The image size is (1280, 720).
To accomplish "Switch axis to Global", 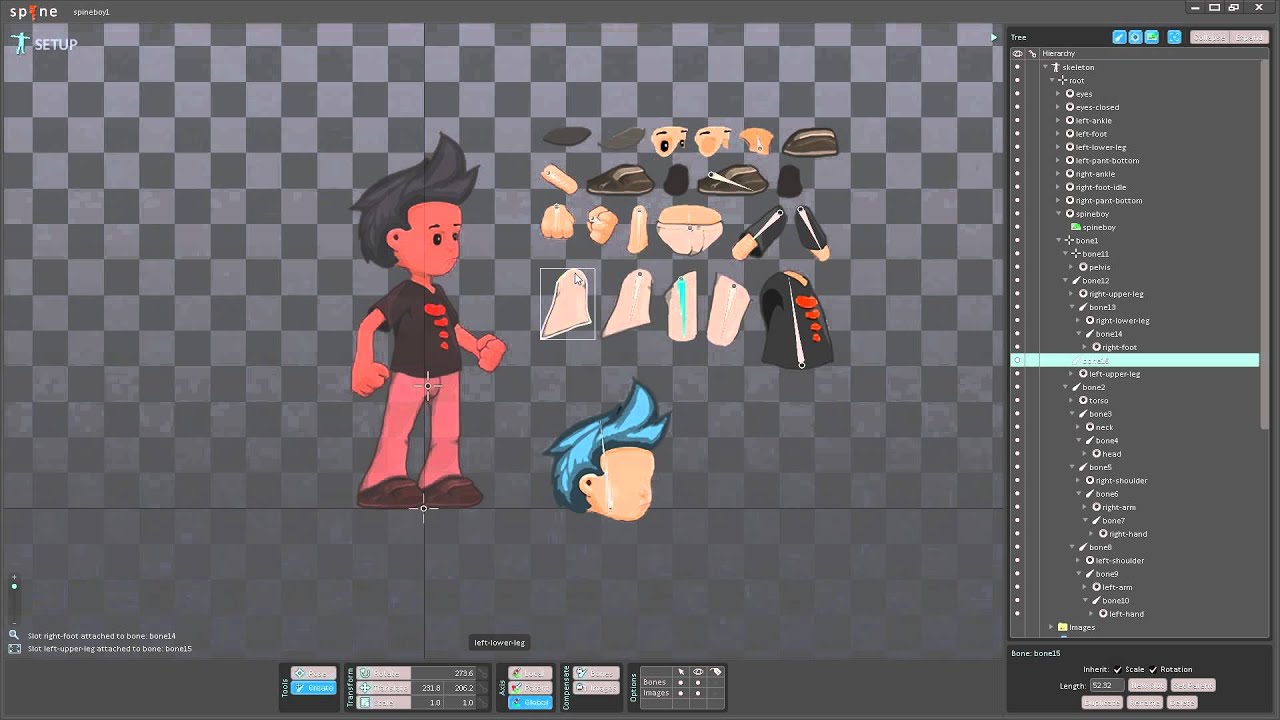I will coord(530,702).
